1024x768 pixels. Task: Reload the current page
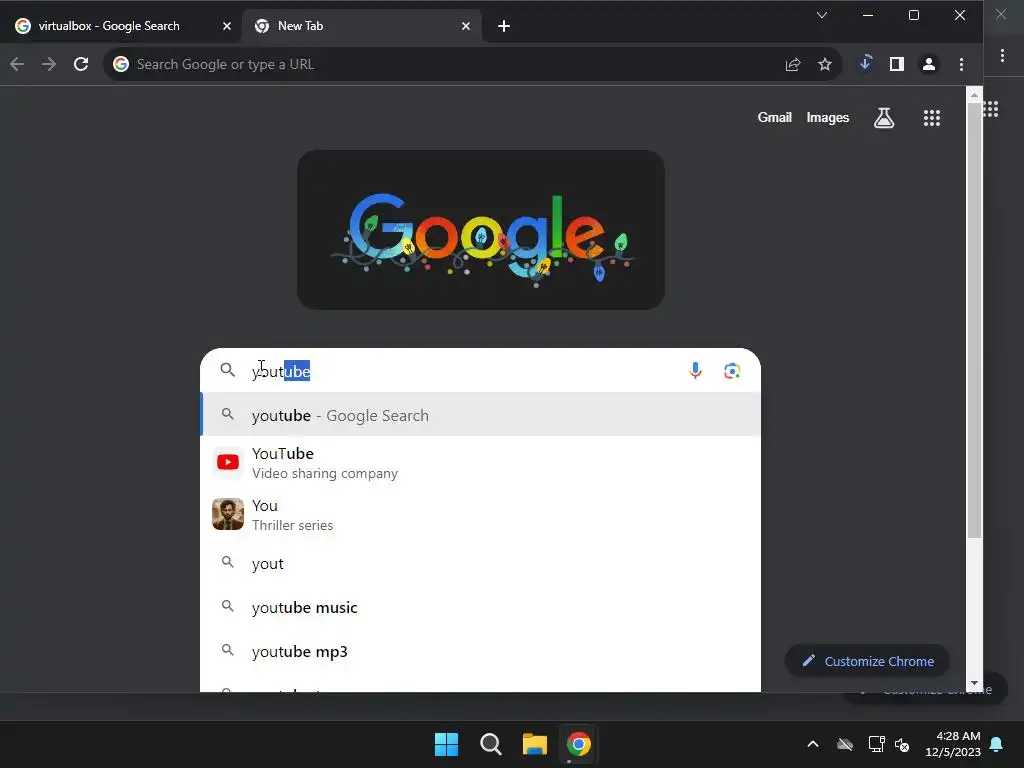pyautogui.click(x=81, y=64)
